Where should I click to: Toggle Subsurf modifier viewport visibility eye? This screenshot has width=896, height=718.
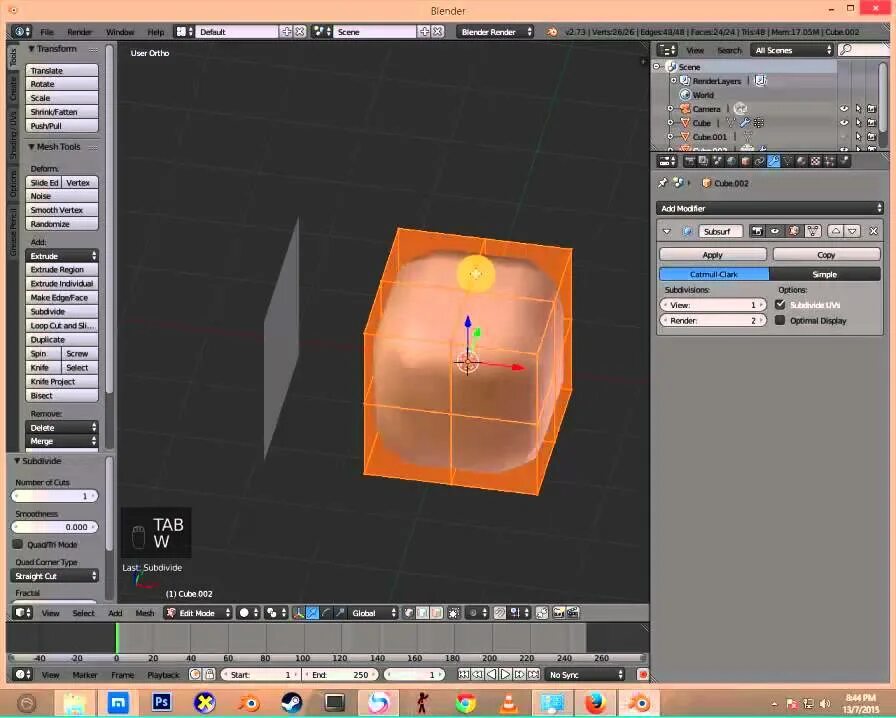(x=775, y=231)
